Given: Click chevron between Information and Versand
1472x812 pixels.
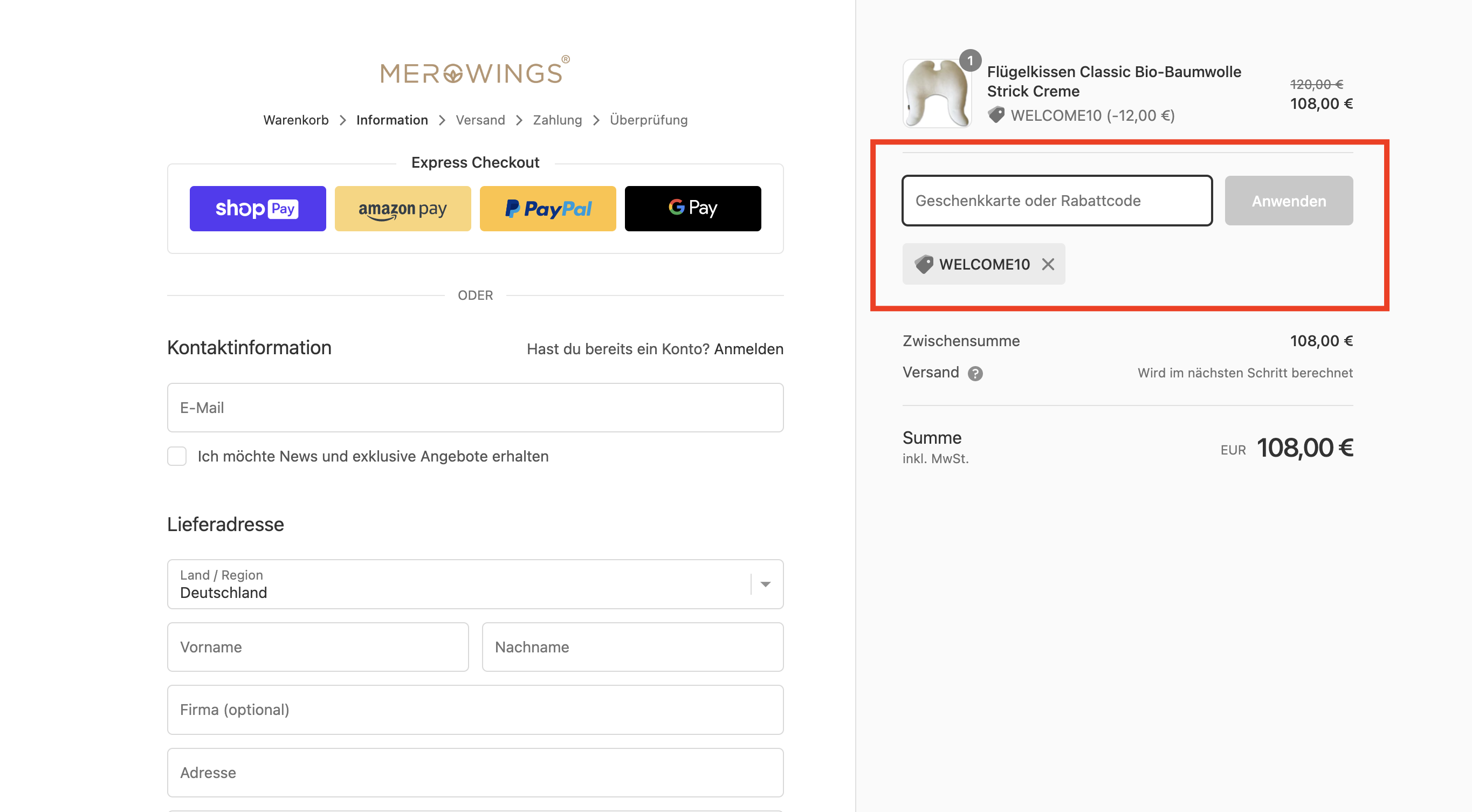Looking at the screenshot, I should [x=442, y=120].
